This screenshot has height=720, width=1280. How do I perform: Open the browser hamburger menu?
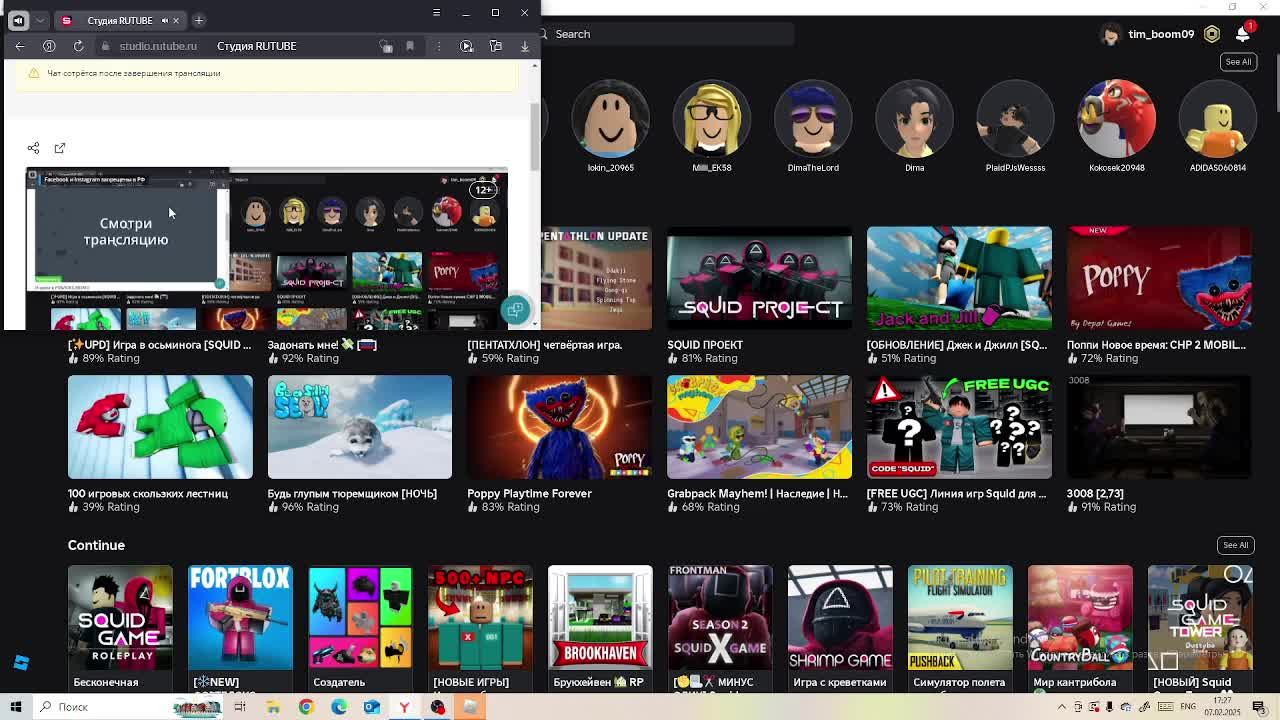pos(436,13)
